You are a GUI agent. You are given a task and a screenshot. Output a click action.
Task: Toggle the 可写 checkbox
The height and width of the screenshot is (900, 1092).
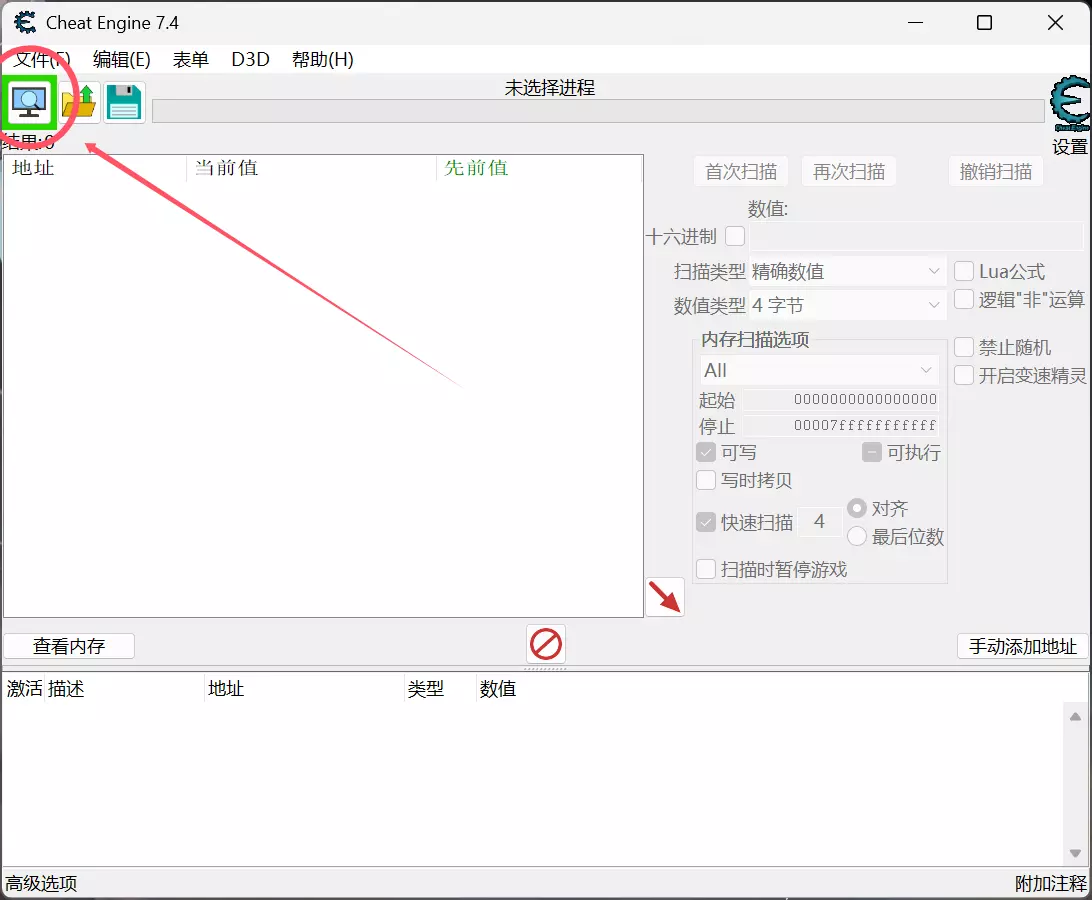point(706,452)
